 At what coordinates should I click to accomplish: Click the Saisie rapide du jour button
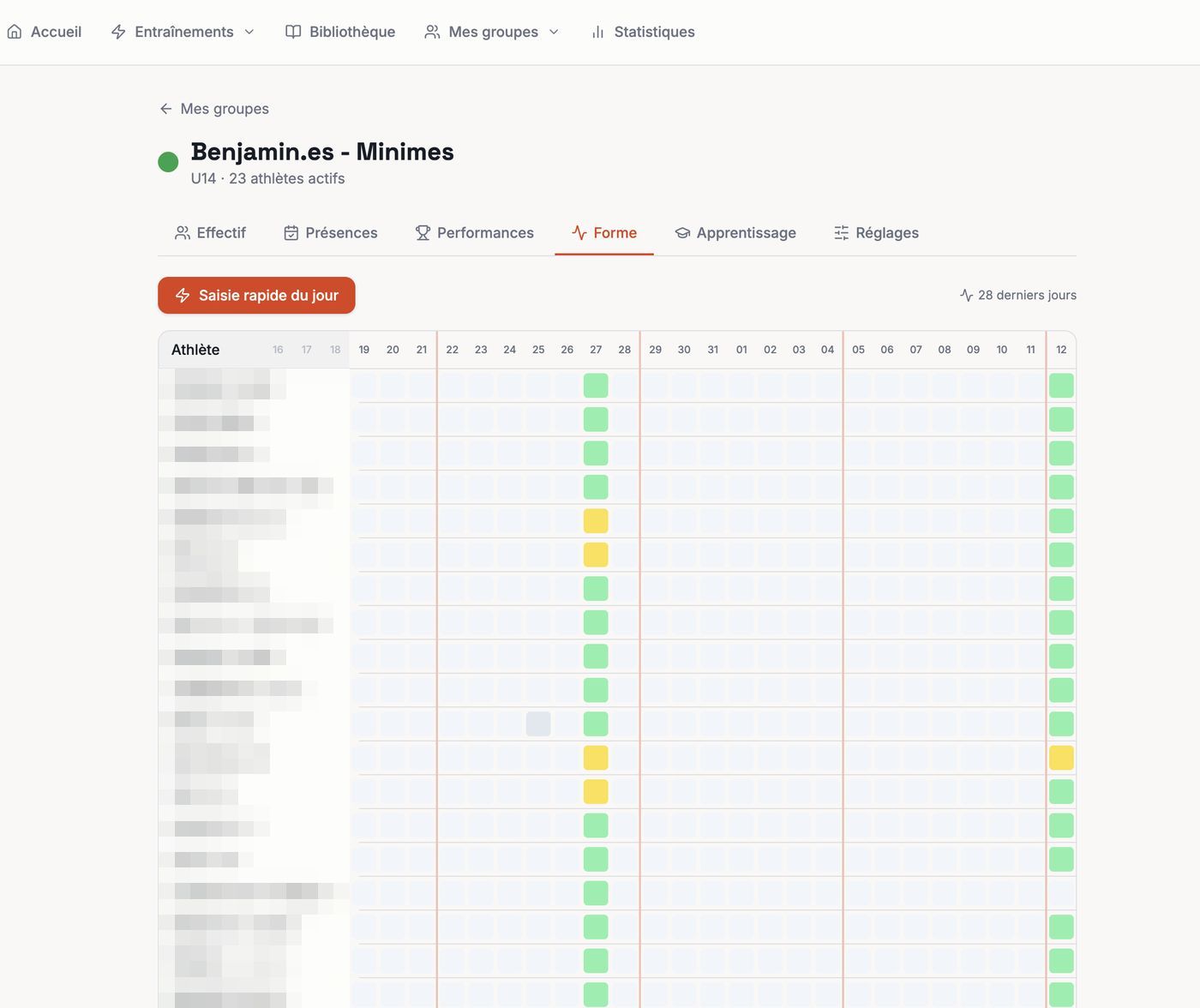coord(256,296)
